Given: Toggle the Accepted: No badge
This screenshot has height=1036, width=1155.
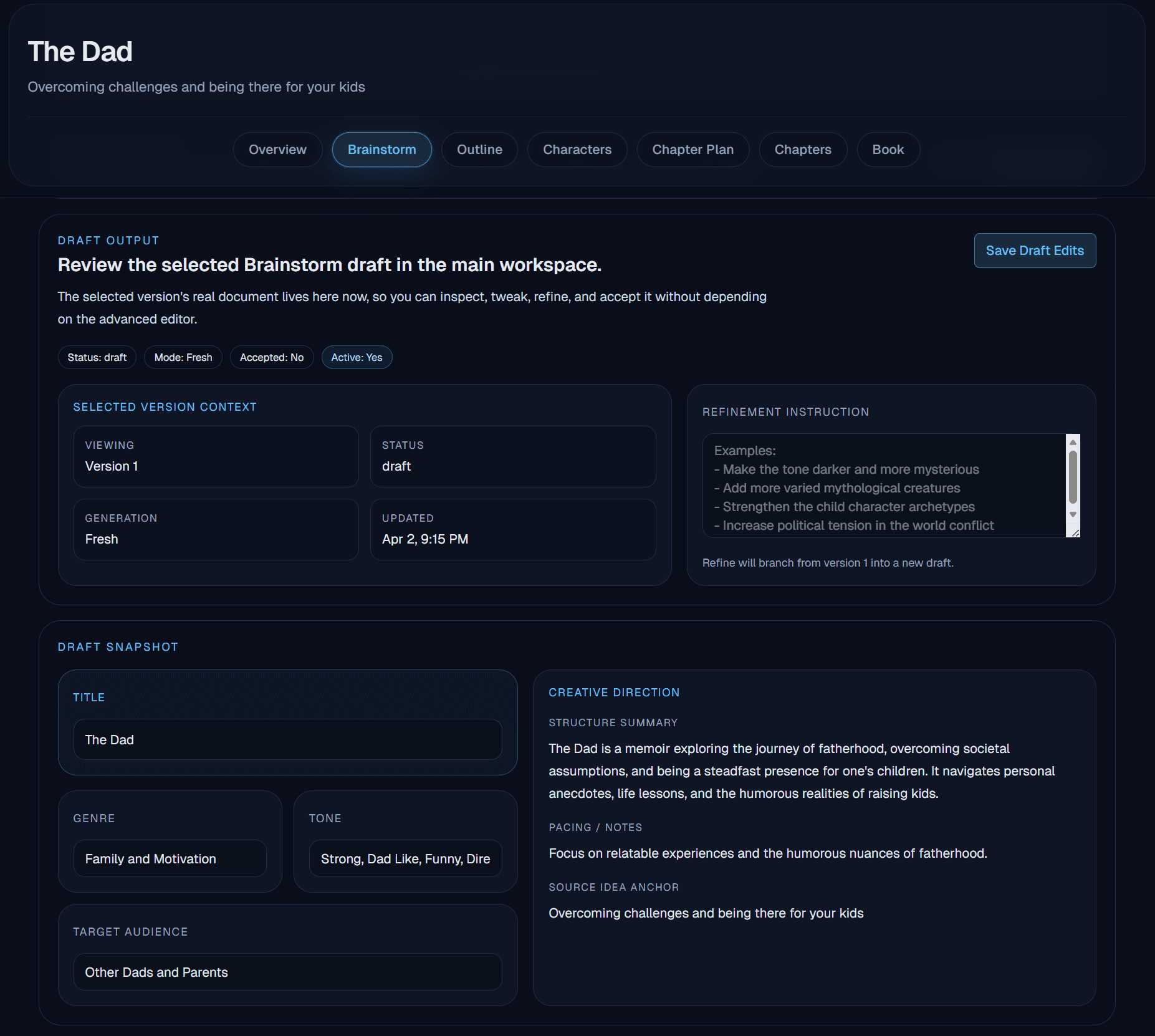Looking at the screenshot, I should [271, 357].
